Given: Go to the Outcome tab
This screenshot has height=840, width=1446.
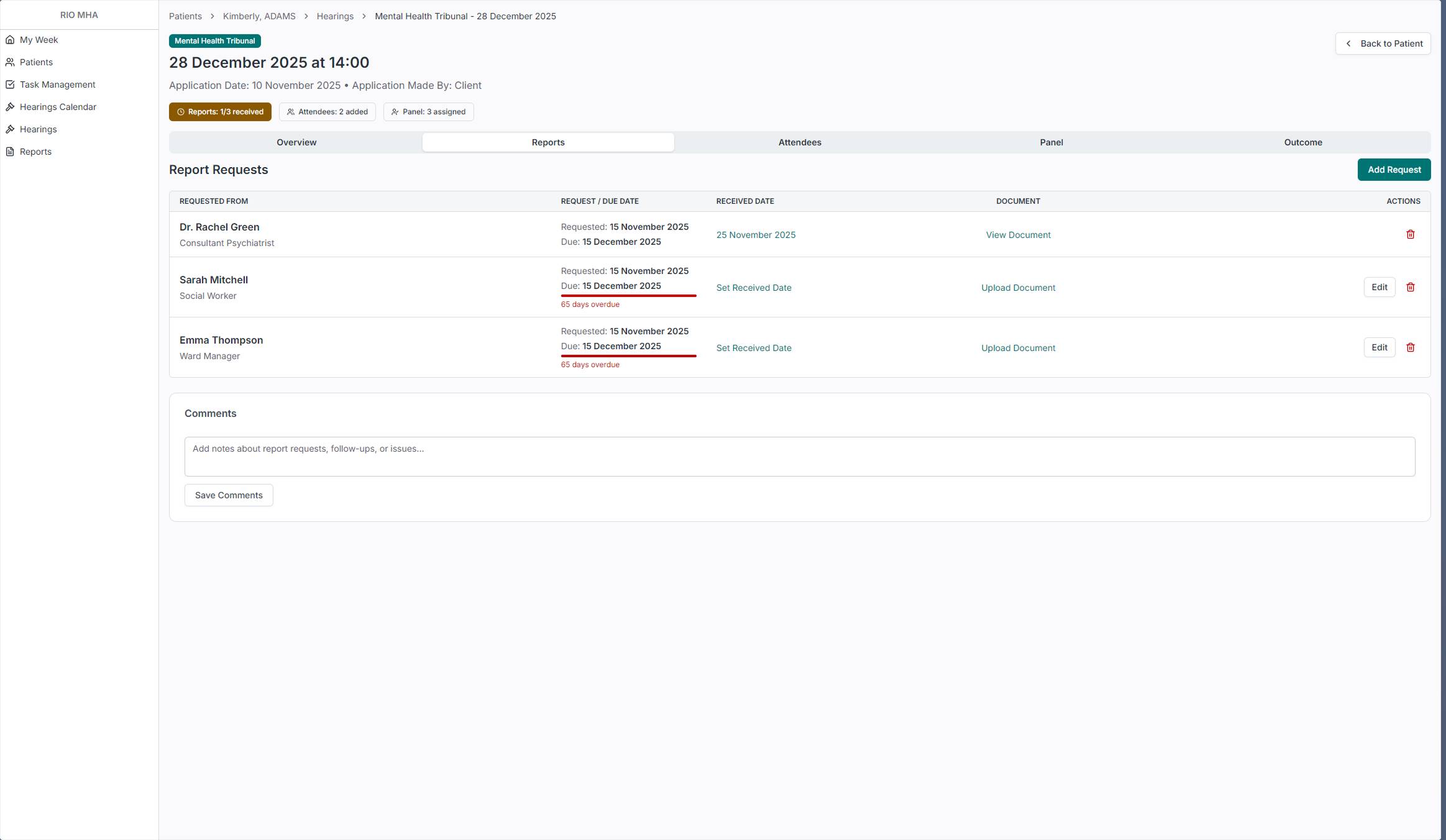Looking at the screenshot, I should [x=1303, y=142].
